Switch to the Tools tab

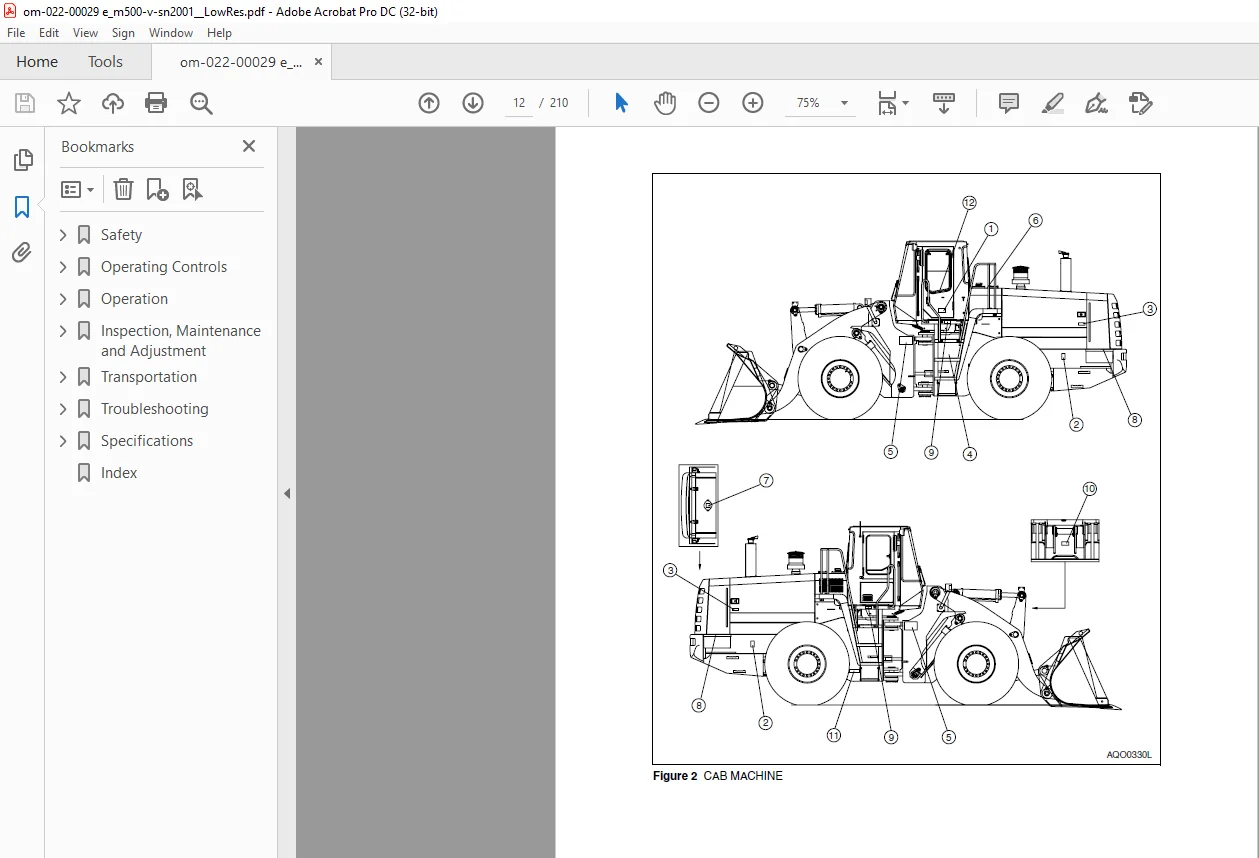tap(105, 62)
